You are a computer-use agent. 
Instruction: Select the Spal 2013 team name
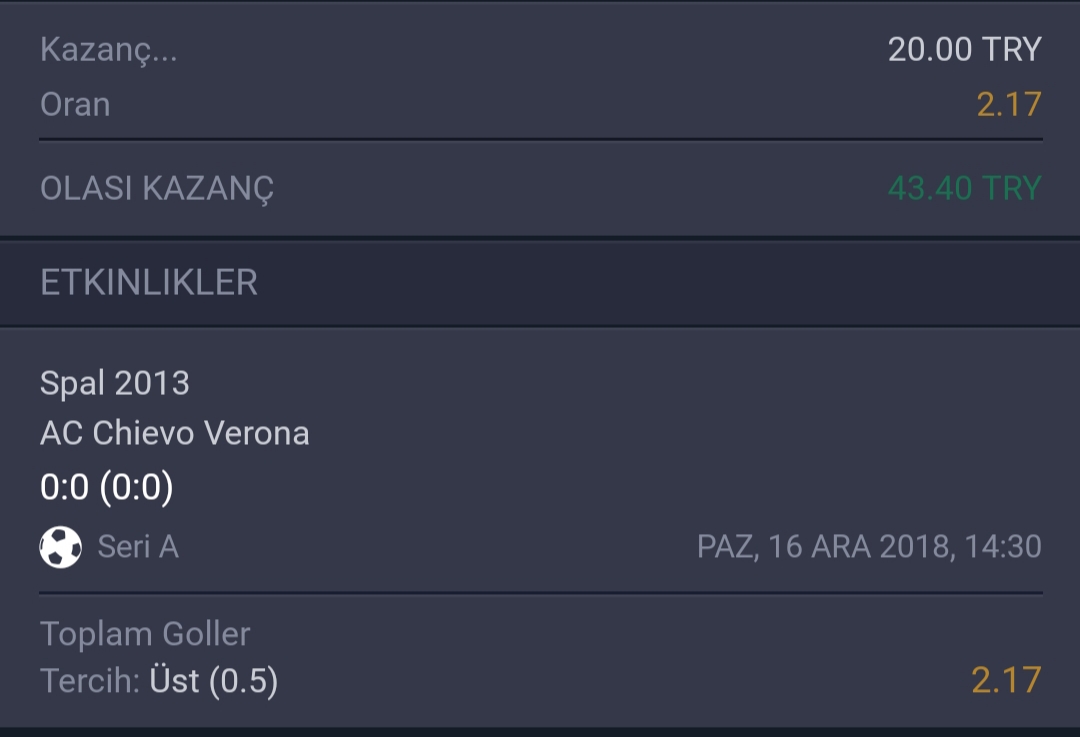pos(114,383)
